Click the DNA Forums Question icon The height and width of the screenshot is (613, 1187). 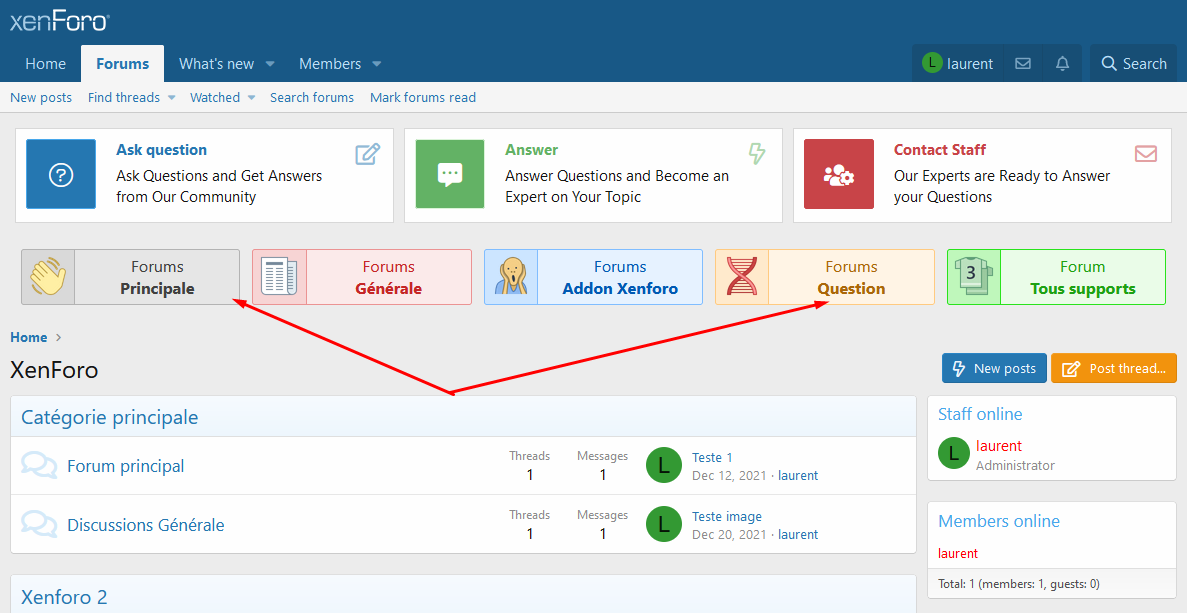point(742,277)
